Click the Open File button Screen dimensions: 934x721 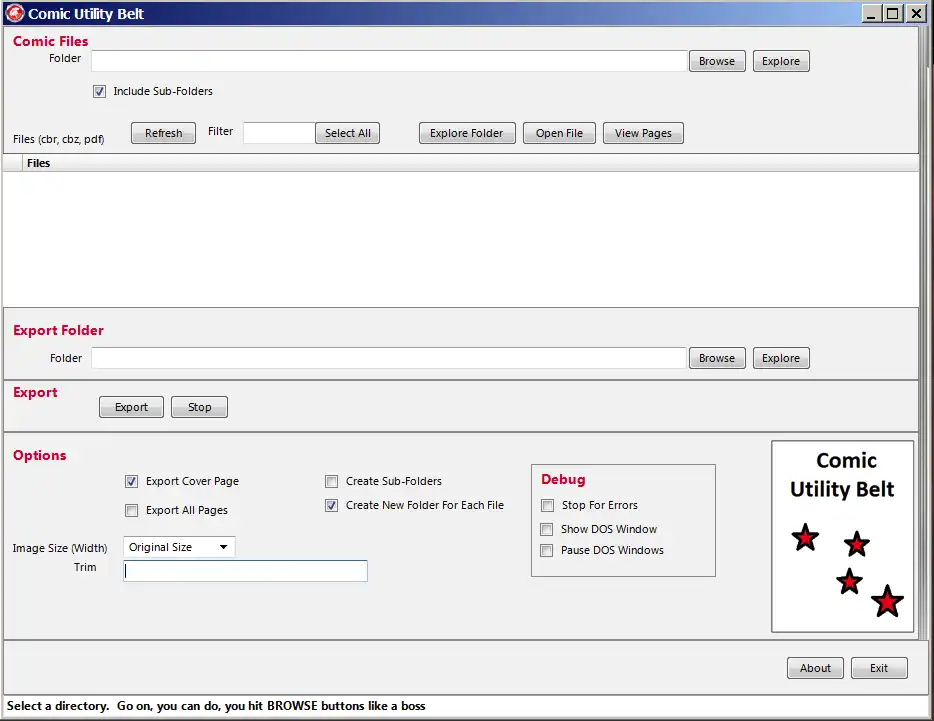[559, 133]
